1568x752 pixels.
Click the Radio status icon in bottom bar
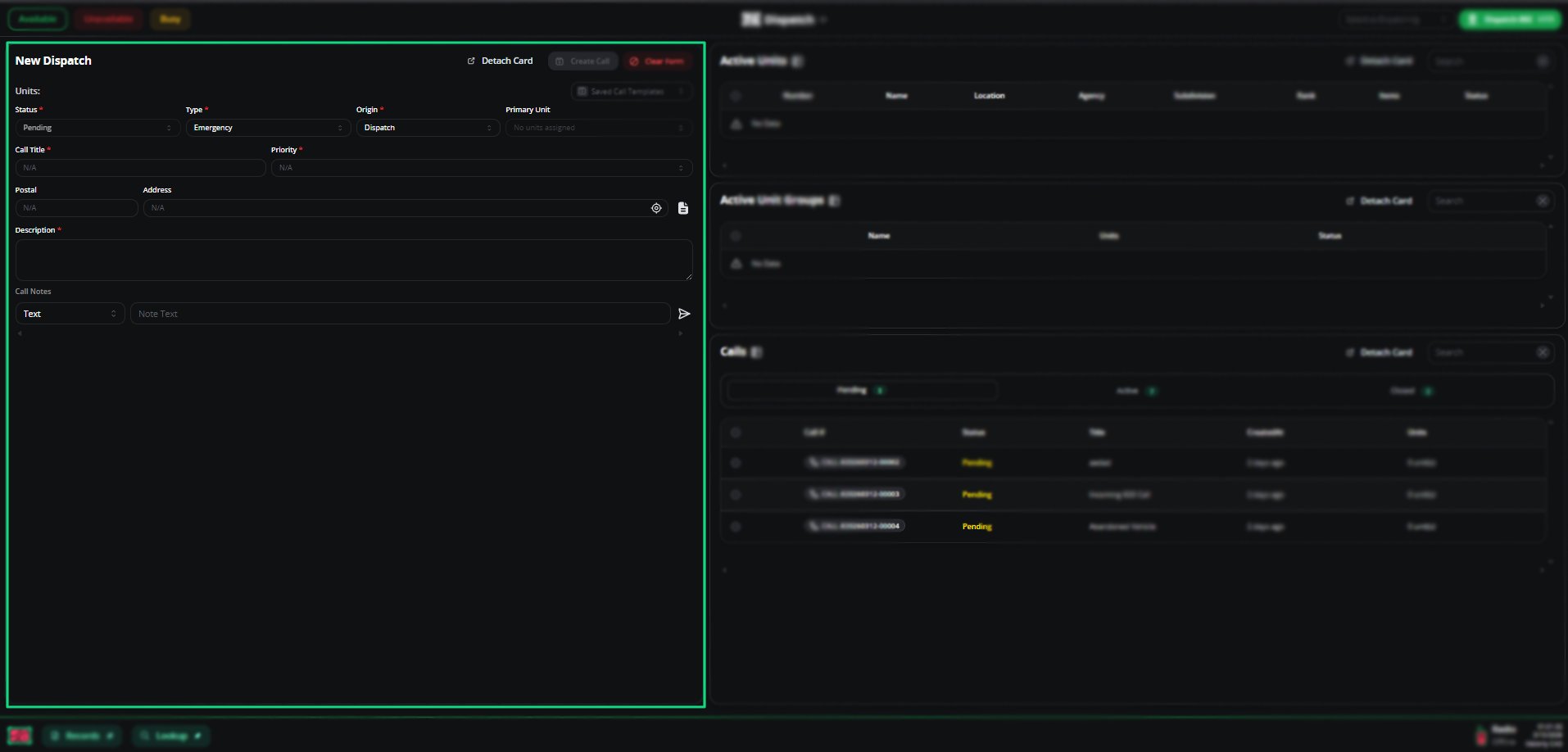click(x=1481, y=735)
